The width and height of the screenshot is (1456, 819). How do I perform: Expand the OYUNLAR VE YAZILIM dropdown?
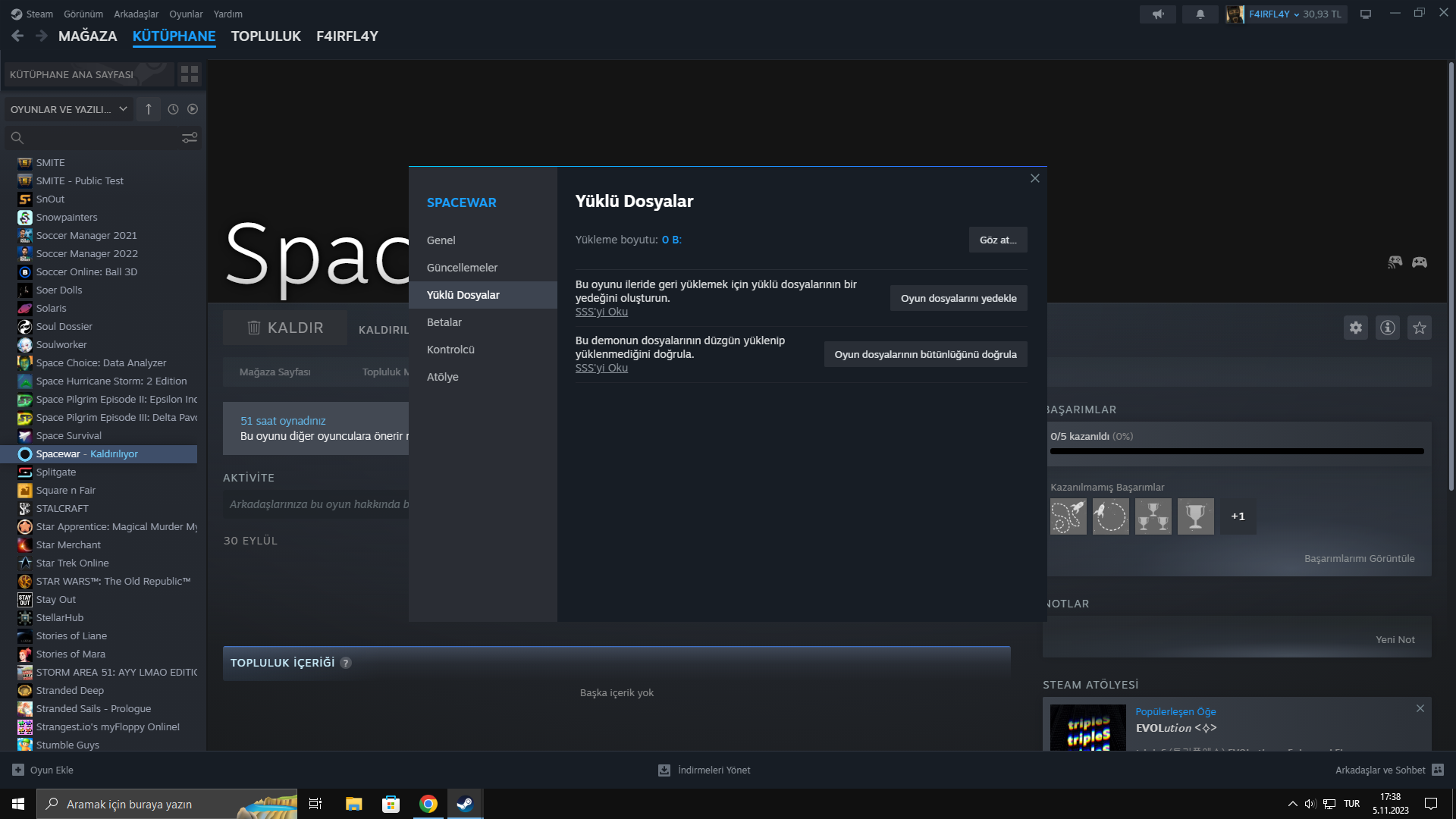pyautogui.click(x=68, y=109)
